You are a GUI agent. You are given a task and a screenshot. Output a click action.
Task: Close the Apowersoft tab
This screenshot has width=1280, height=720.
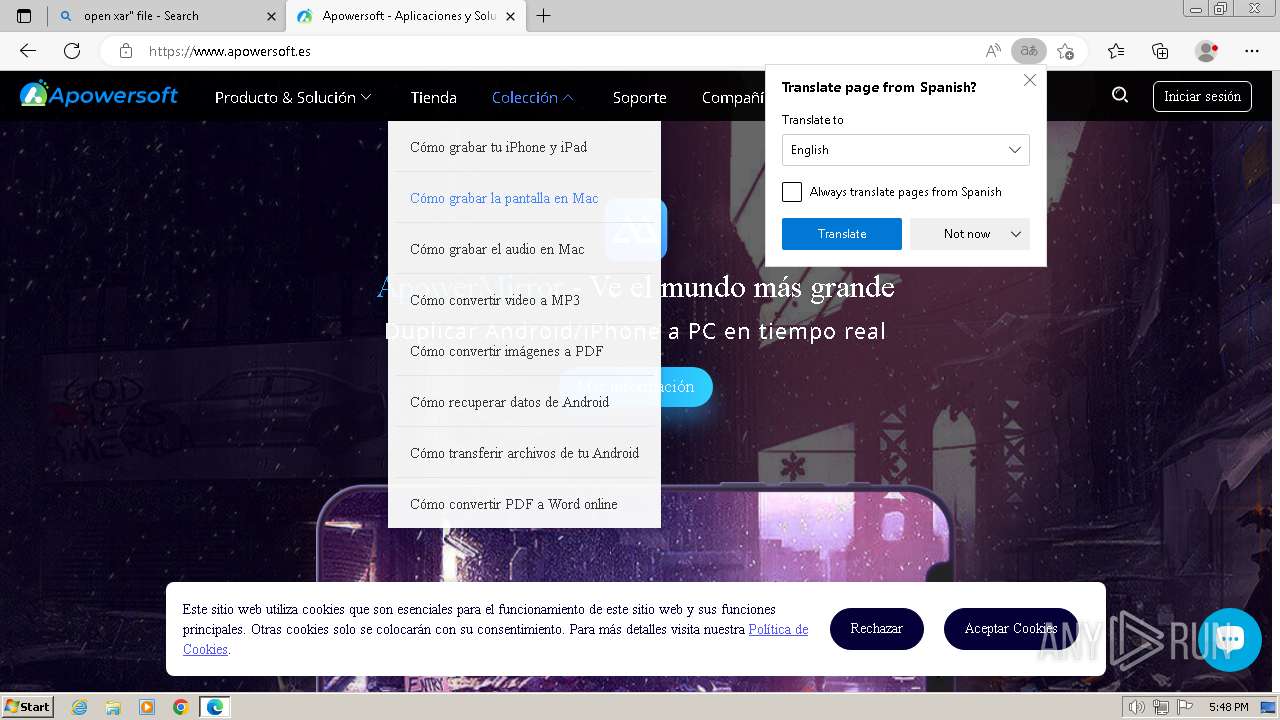511,16
